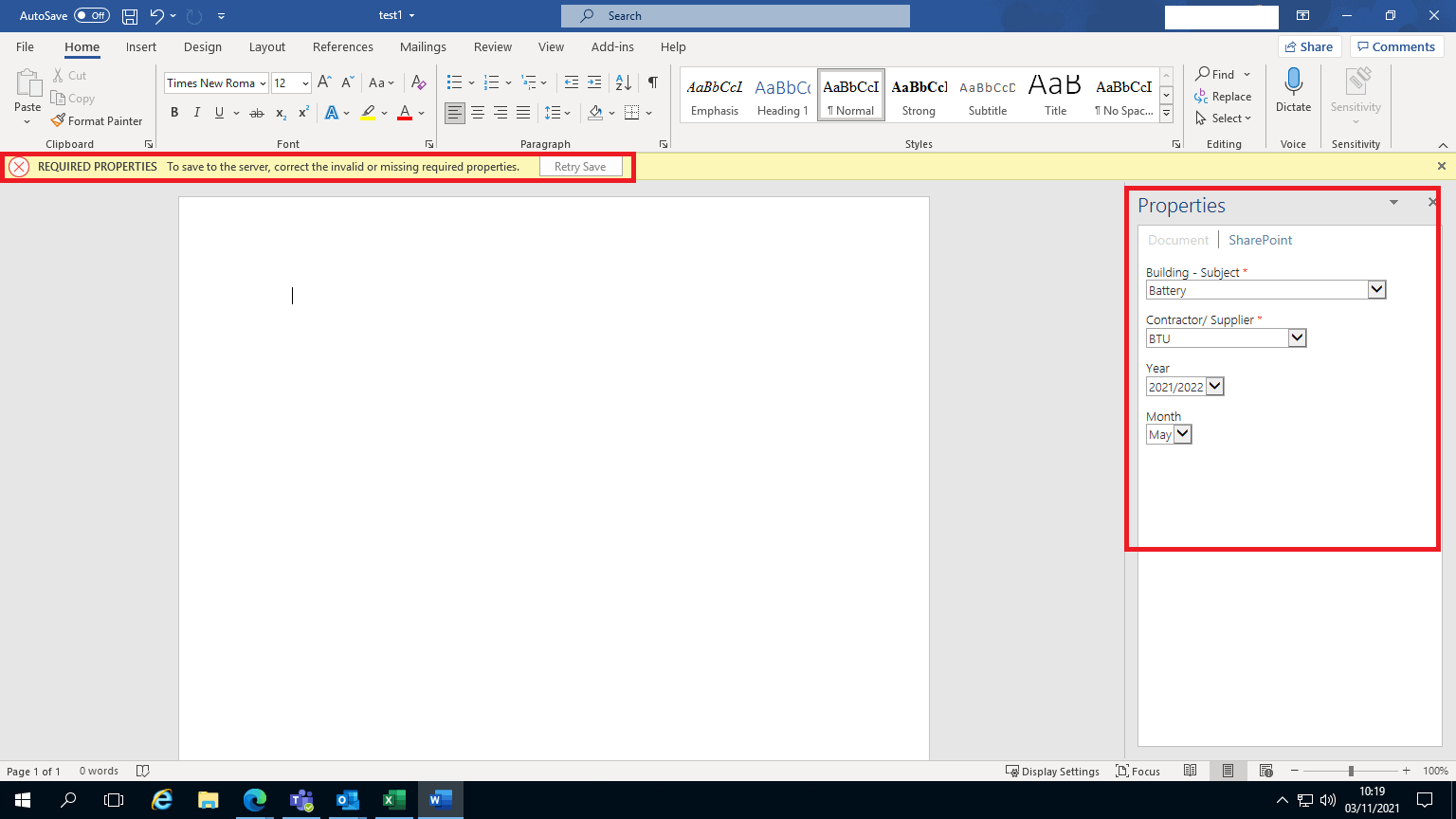Open the font name dropdown
The height and width of the screenshot is (819, 1456).
point(264,82)
